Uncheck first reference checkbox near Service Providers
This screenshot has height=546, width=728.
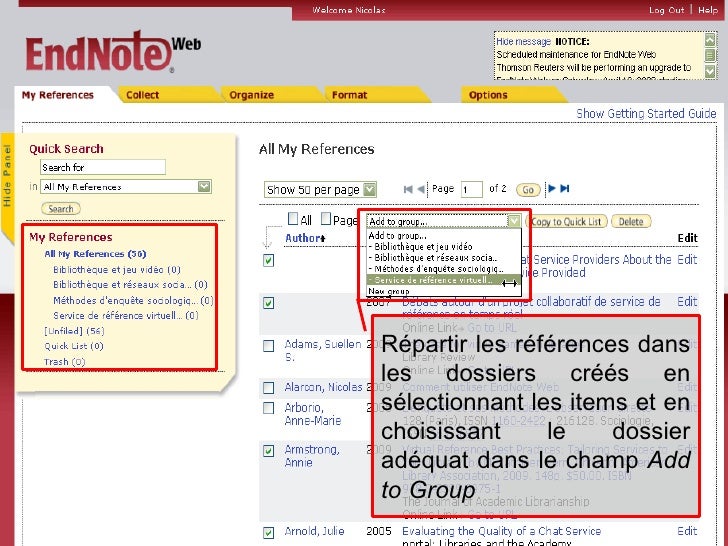click(268, 260)
